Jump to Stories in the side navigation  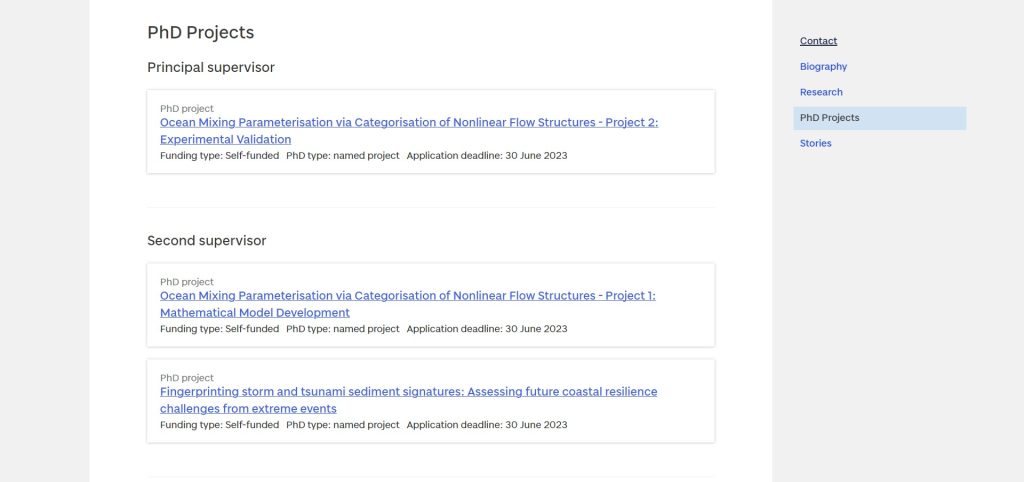click(x=815, y=143)
